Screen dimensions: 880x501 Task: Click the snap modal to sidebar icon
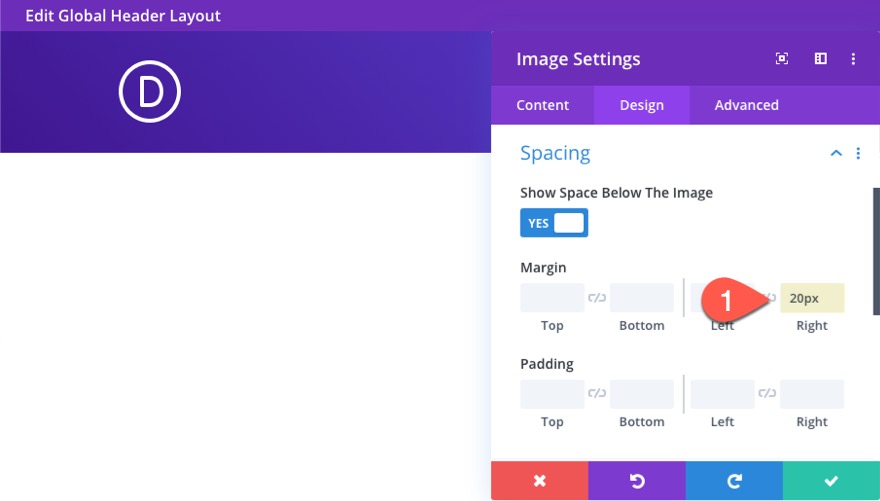click(820, 59)
